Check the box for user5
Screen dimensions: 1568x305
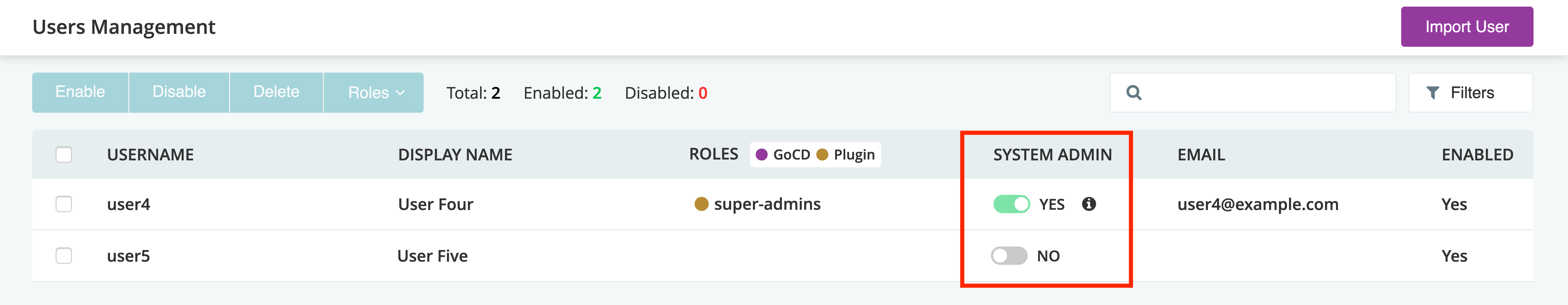tap(64, 256)
